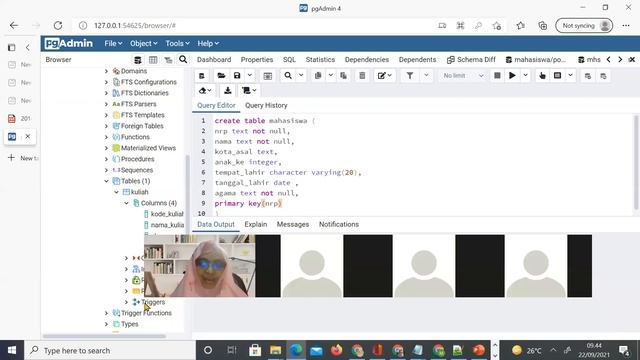Viewport: 640px width, 360px height.
Task: Expand the Triggers tree node
Action: 127,302
